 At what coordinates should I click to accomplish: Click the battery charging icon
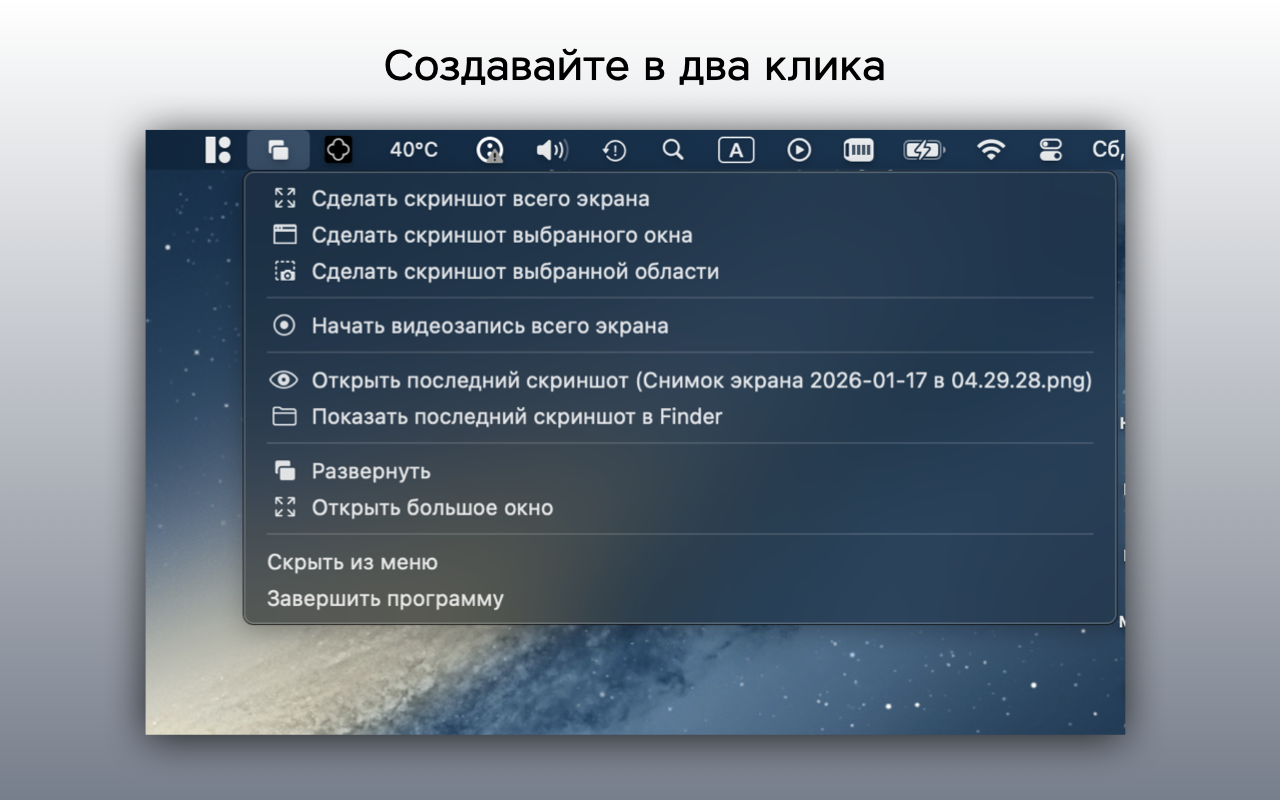922,150
